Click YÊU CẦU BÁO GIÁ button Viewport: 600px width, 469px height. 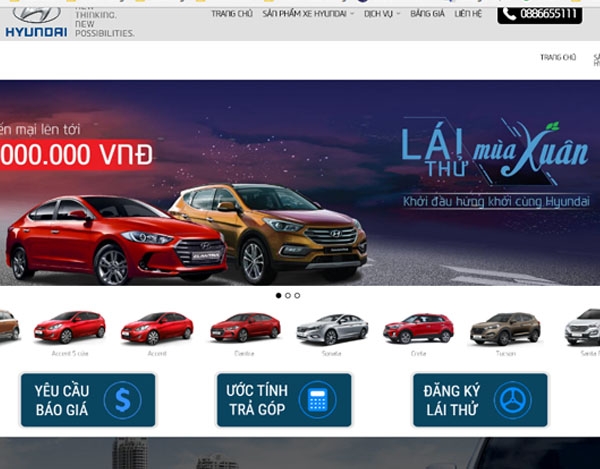tap(88, 400)
